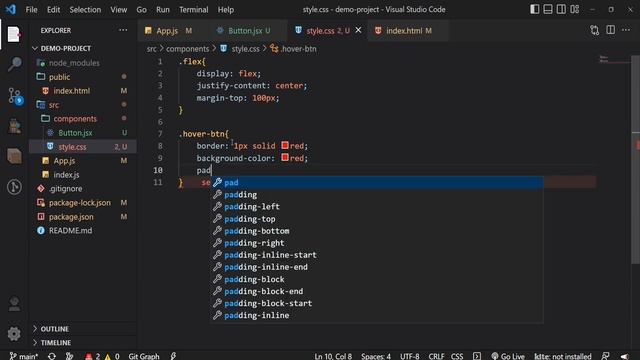The height and width of the screenshot is (360, 640).
Task: Split the editor right
Action: point(610,30)
